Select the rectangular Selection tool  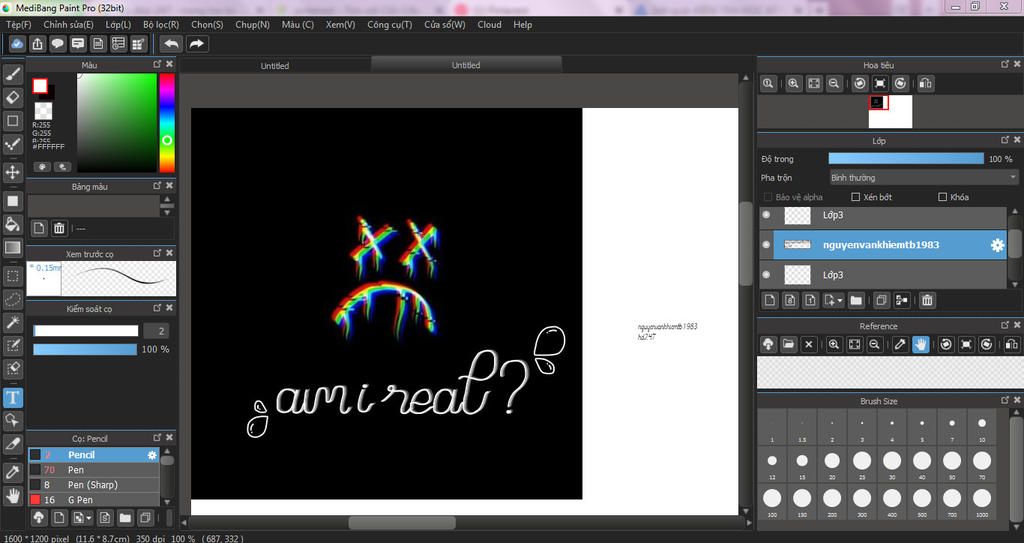pos(12,276)
